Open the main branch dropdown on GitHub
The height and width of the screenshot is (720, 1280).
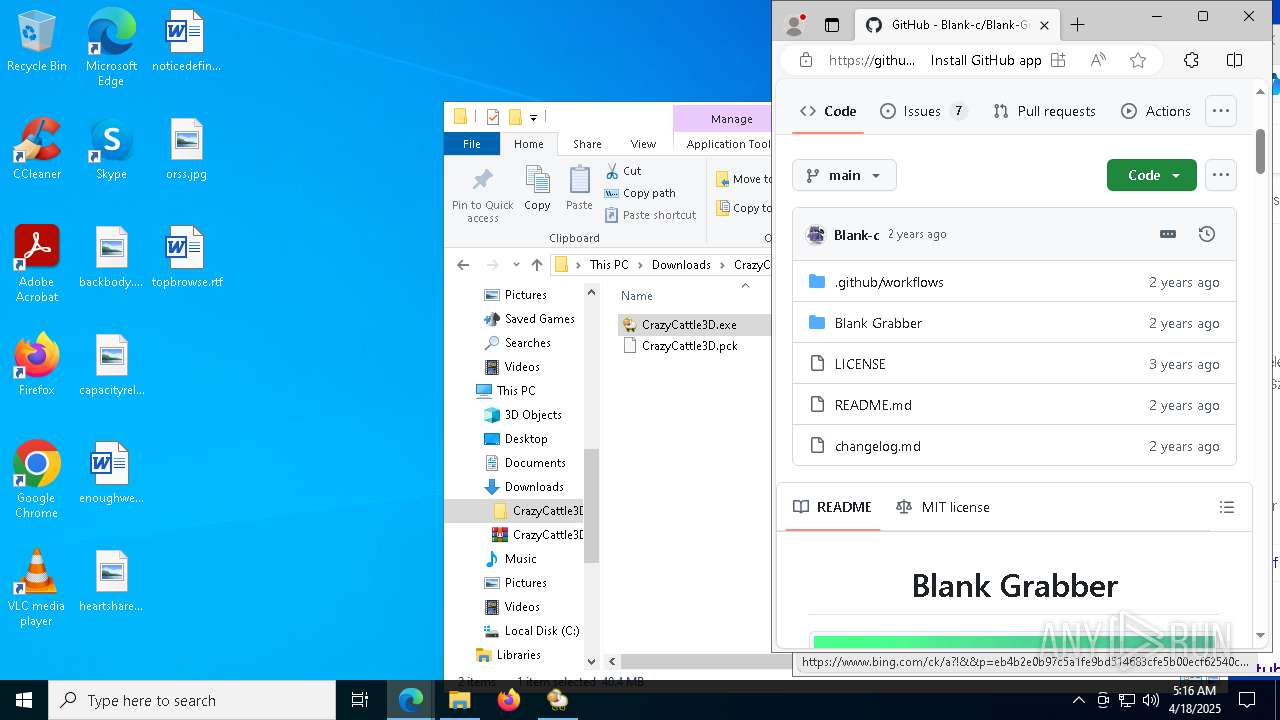[x=844, y=175]
